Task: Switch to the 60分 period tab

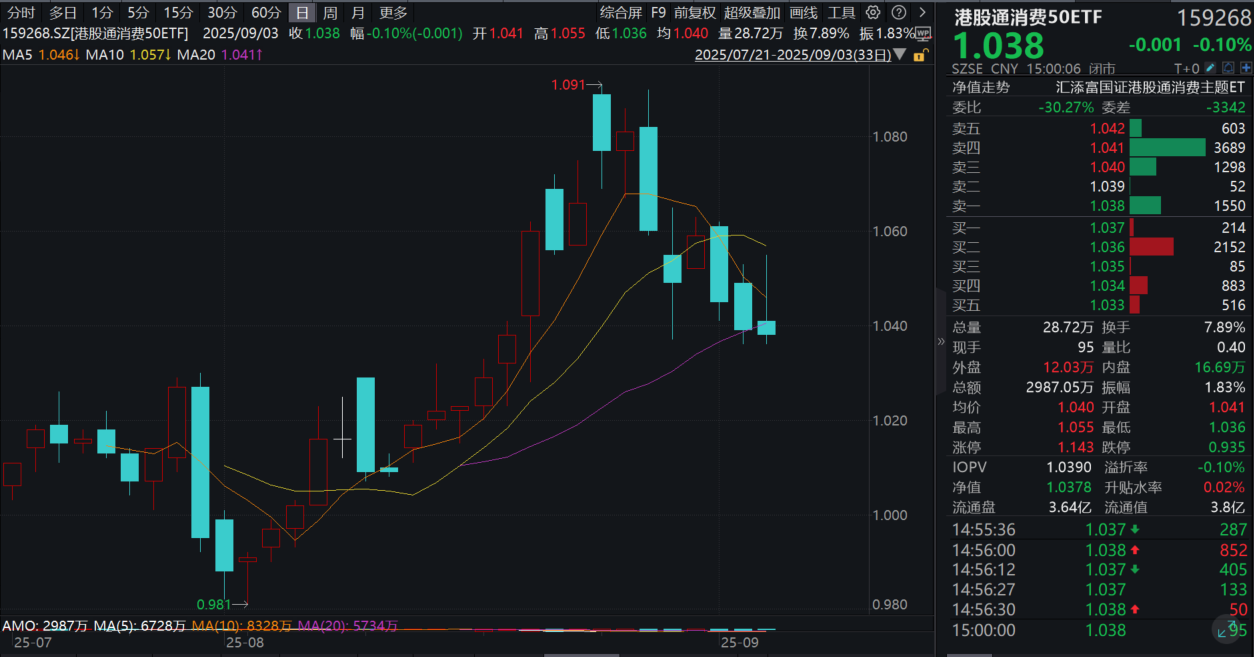Action: [266, 13]
